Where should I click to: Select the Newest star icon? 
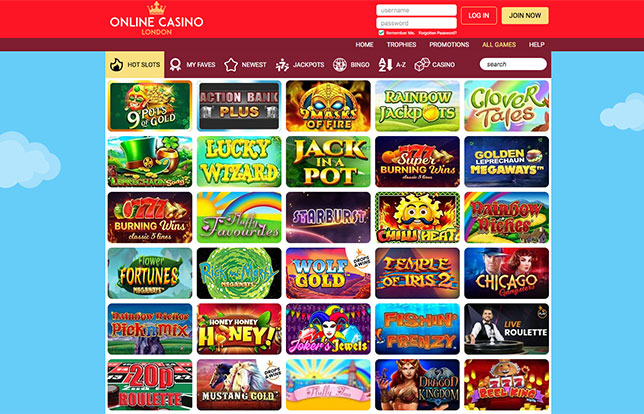pos(231,64)
